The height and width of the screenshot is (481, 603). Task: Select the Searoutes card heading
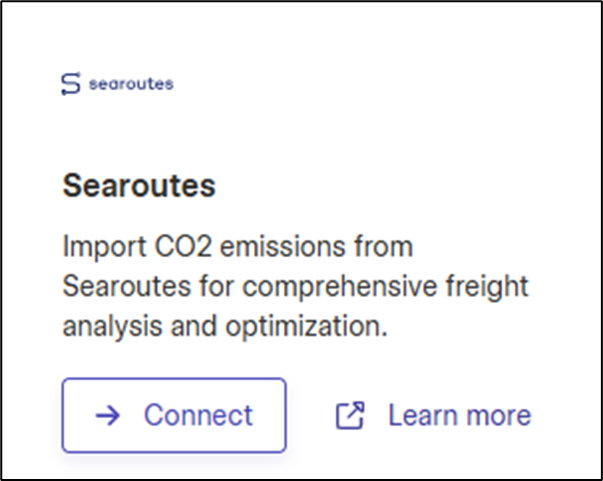139,186
